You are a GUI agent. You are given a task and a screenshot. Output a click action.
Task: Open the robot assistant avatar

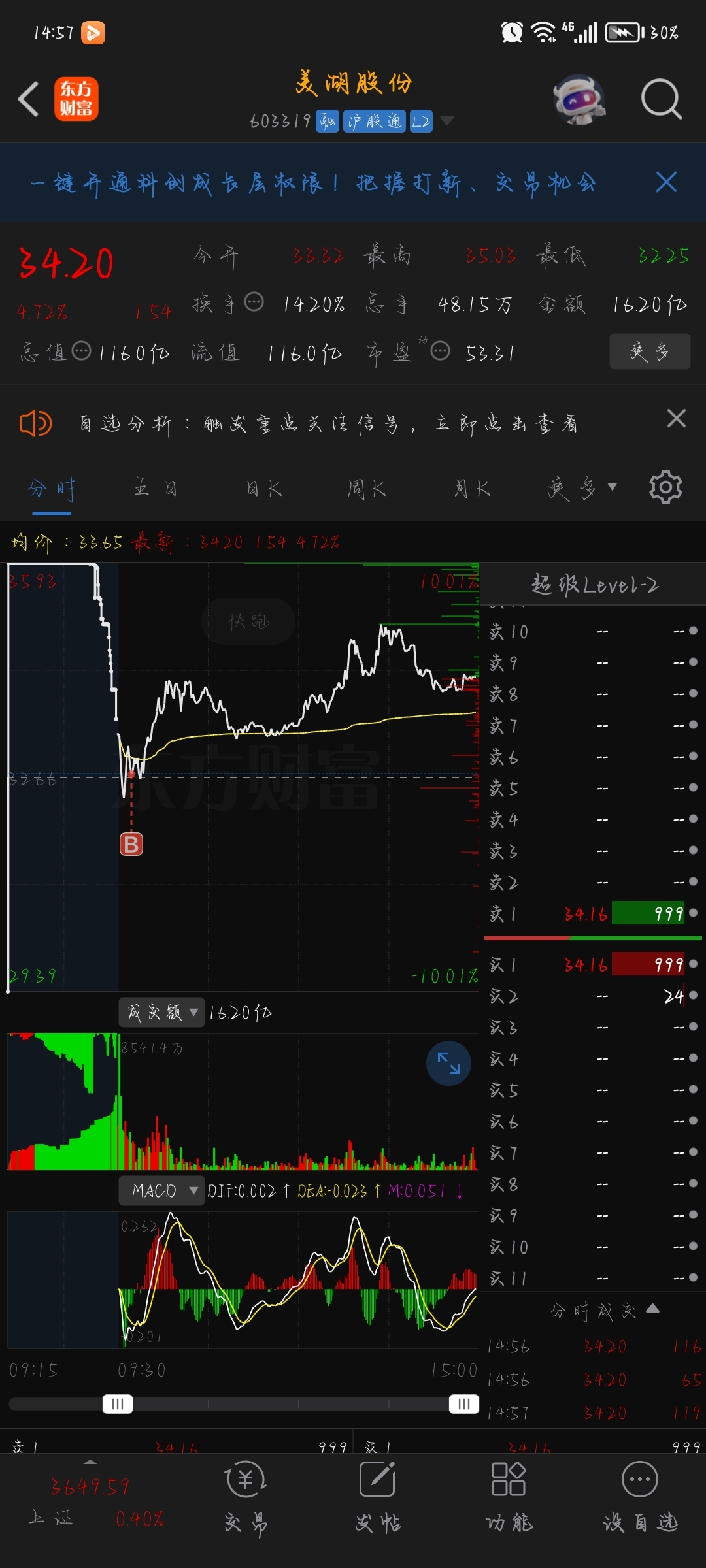pyautogui.click(x=579, y=99)
